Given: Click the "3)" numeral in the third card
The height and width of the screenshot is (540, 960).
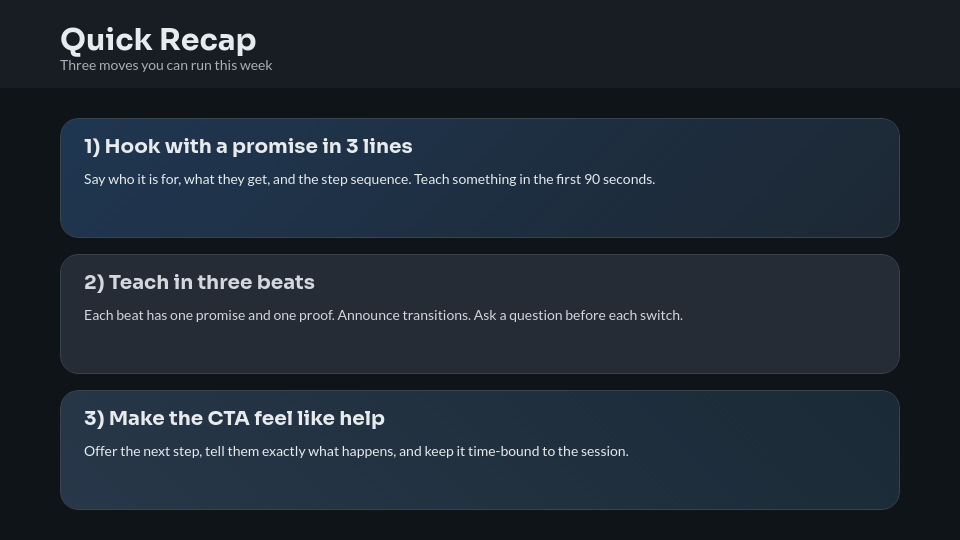Looking at the screenshot, I should 94,419.
